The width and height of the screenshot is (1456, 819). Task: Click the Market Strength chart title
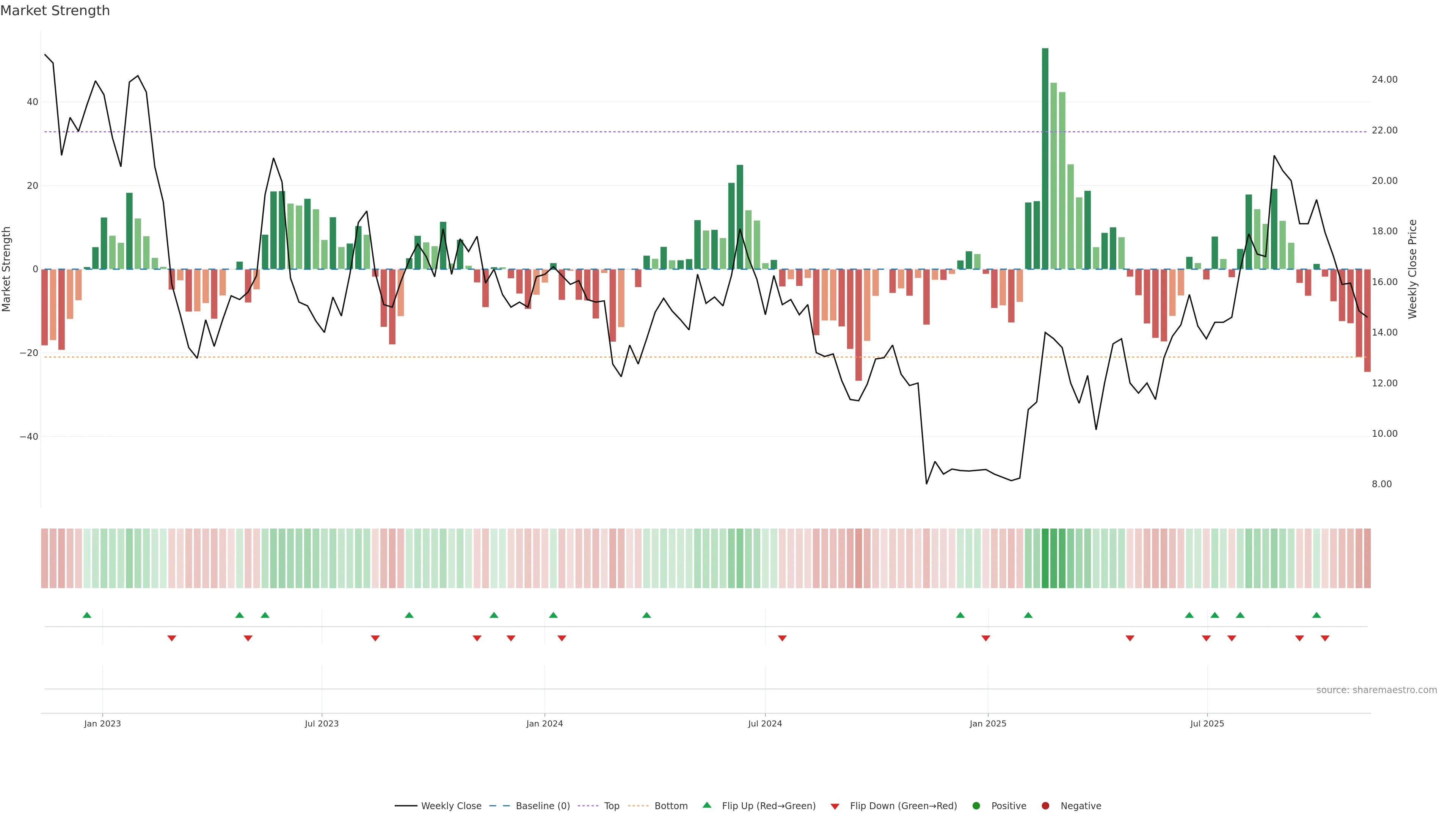[55, 11]
